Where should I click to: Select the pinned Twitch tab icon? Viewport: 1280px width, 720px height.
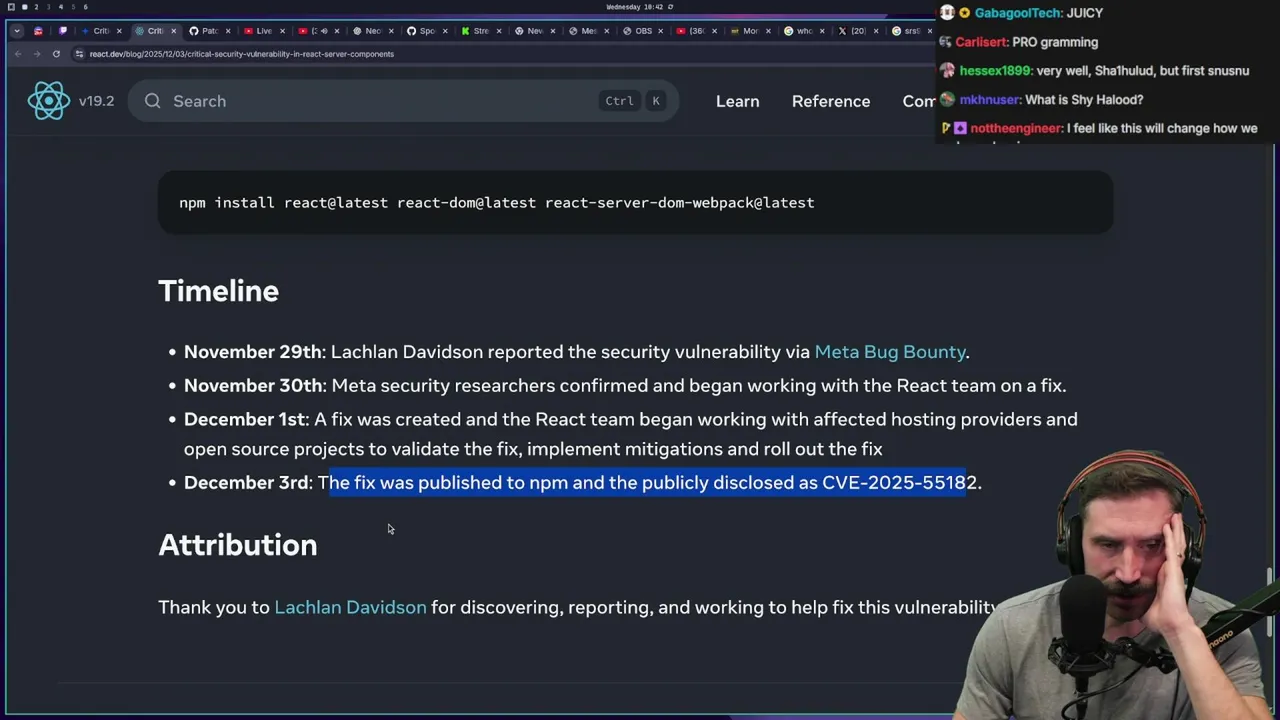click(x=63, y=31)
